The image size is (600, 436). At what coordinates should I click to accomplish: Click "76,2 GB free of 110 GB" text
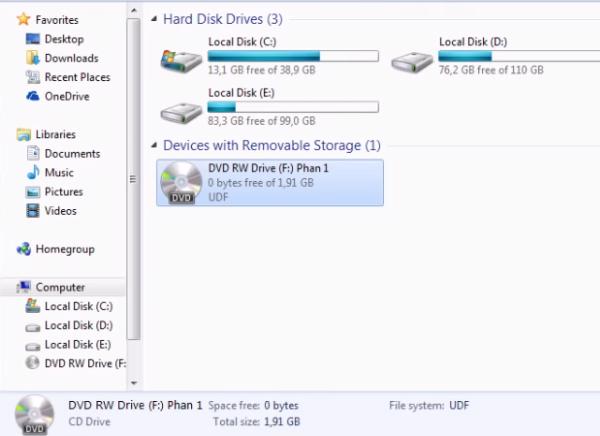pos(491,70)
